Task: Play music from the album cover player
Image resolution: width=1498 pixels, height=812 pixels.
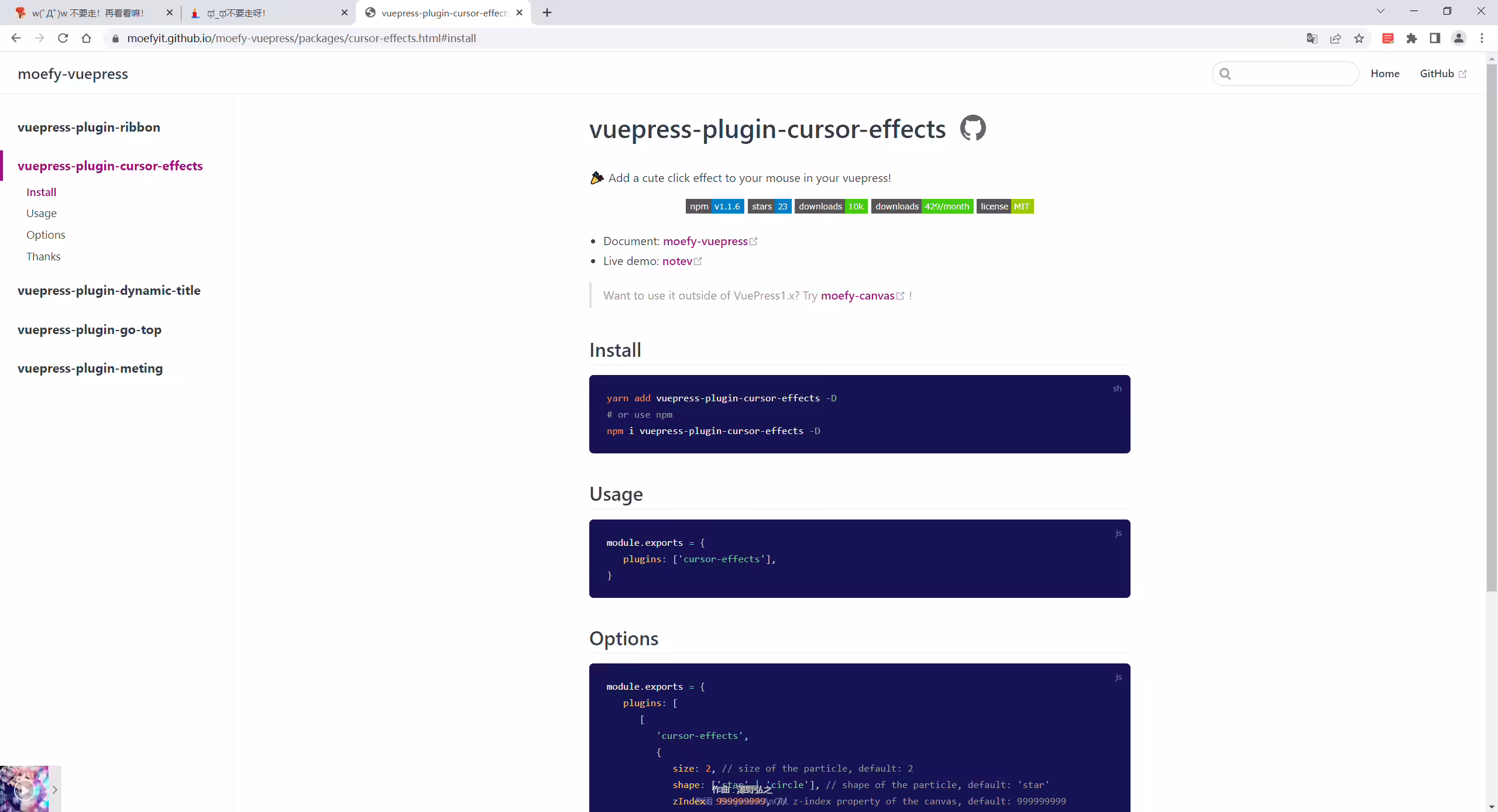Action: (24, 790)
